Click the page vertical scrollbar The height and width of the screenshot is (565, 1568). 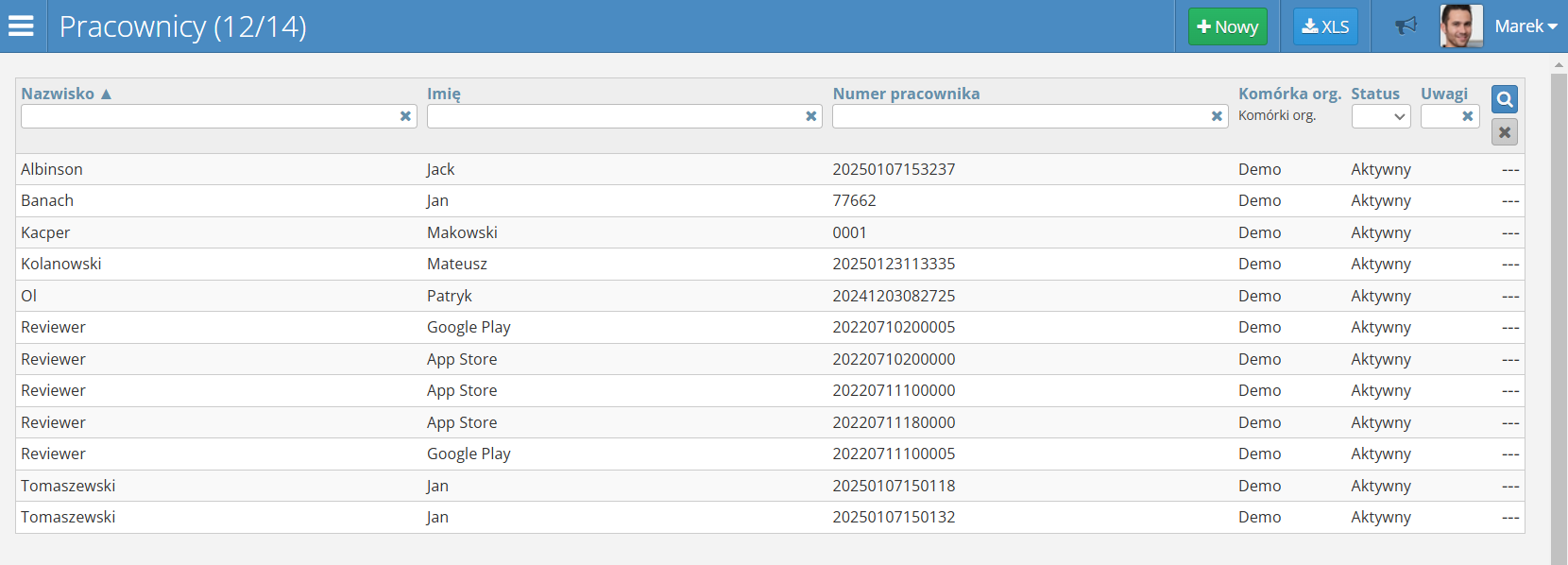[x=1559, y=312]
